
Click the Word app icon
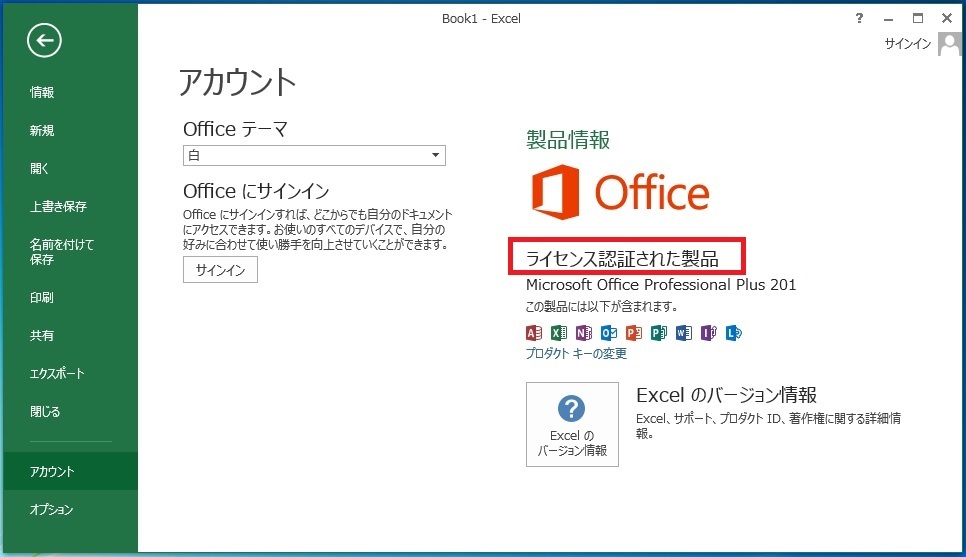coord(683,333)
